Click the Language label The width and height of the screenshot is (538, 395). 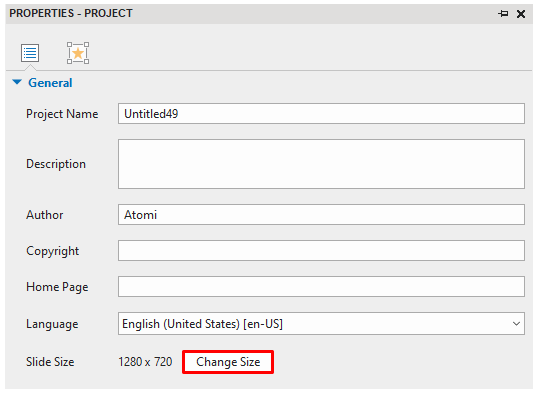tap(52, 324)
